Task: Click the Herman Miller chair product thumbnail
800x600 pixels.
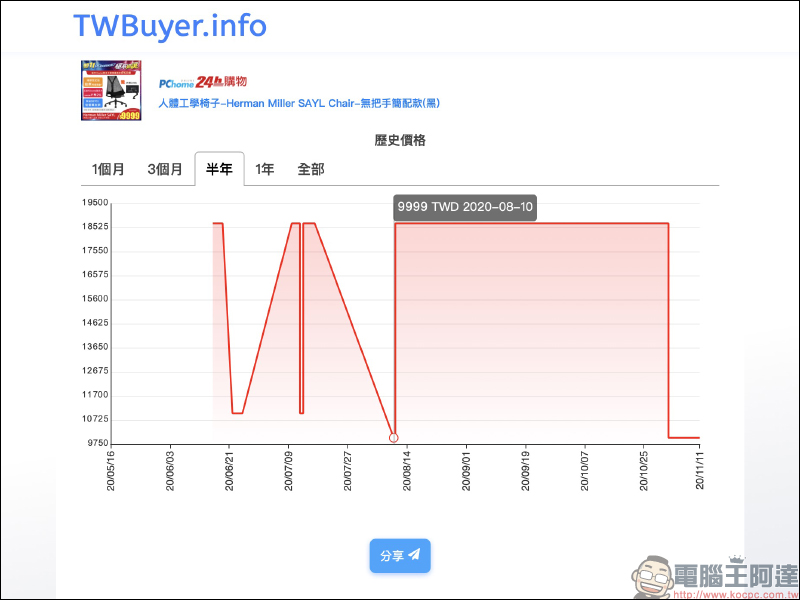Action: (x=111, y=90)
